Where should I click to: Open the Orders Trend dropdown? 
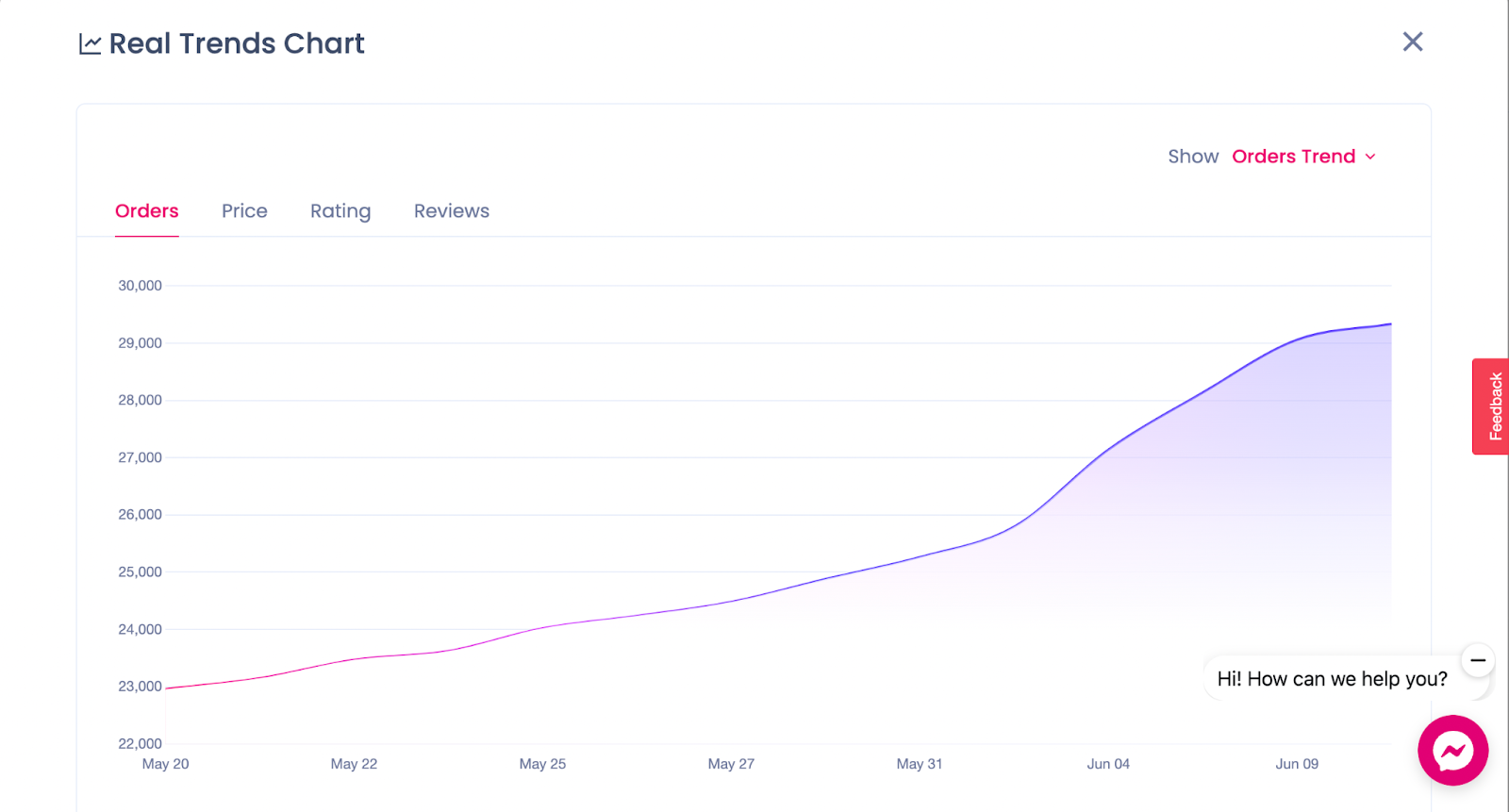pos(1303,157)
